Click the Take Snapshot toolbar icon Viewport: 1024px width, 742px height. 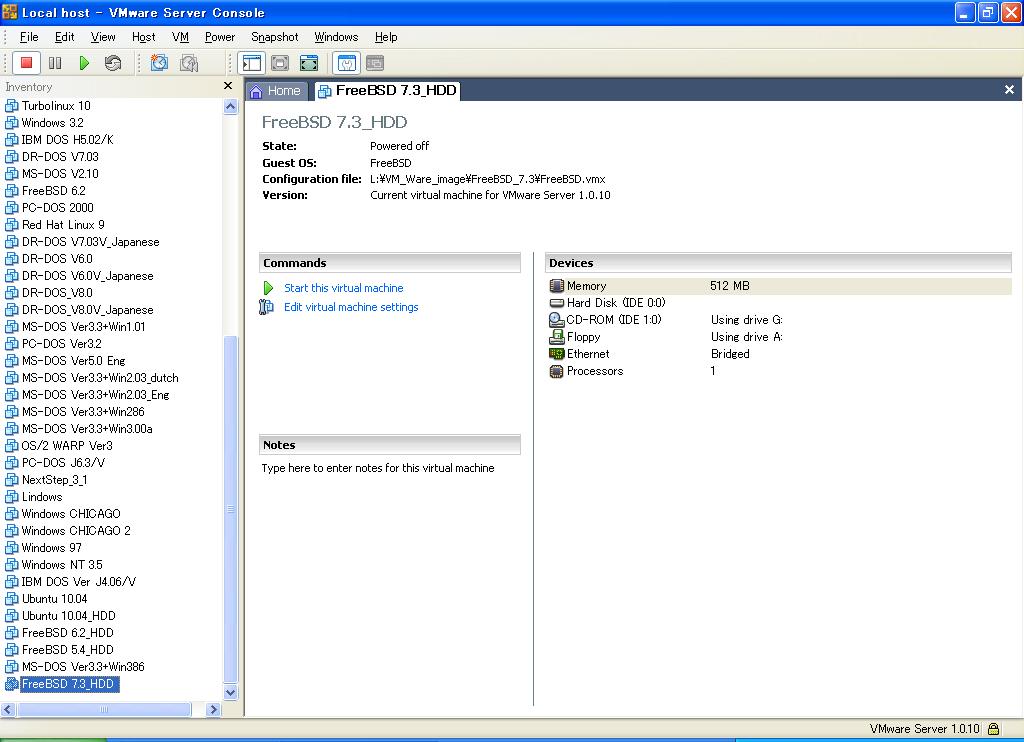(159, 63)
